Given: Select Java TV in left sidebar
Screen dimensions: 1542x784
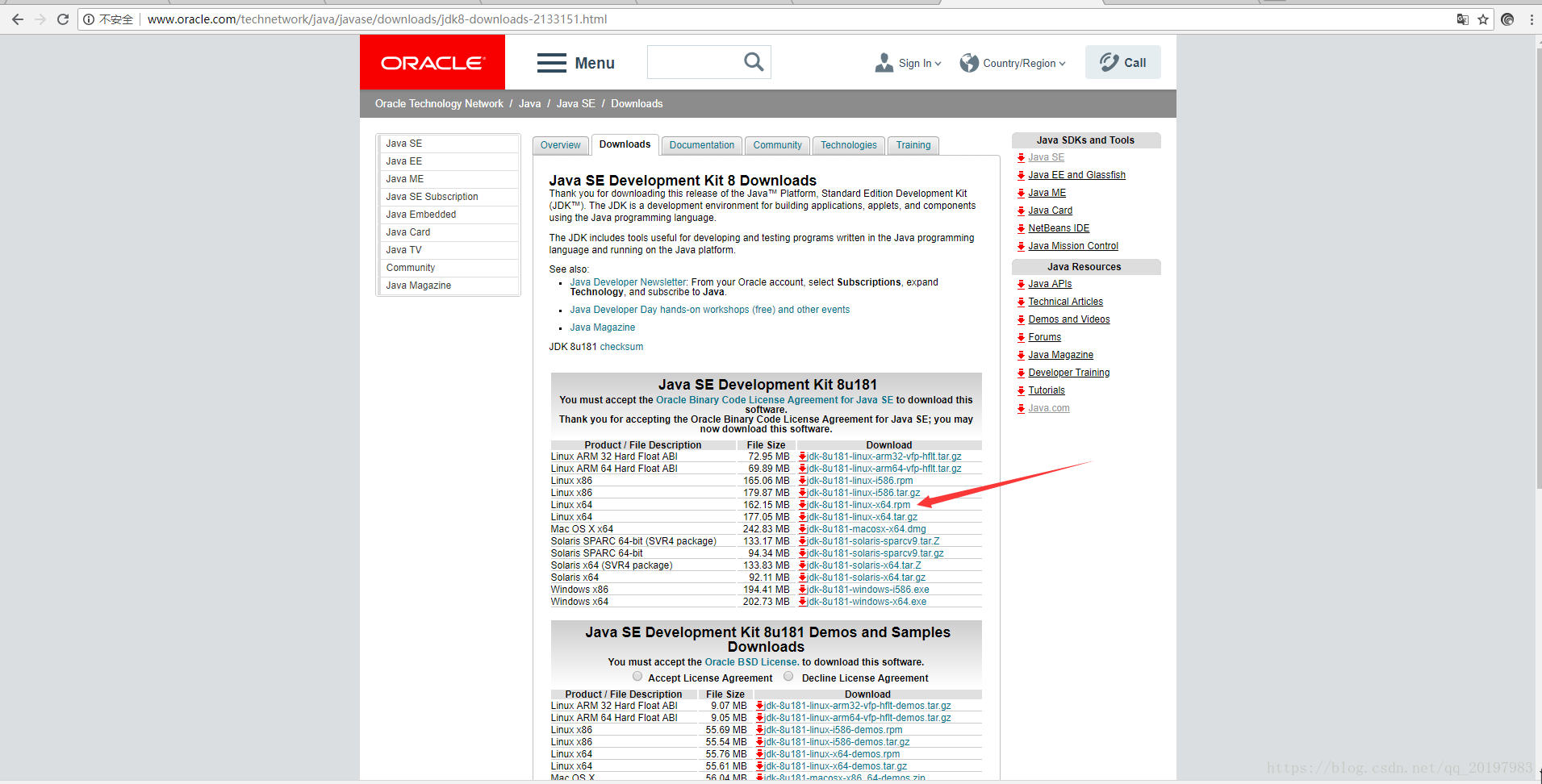Looking at the screenshot, I should click(x=449, y=250).
